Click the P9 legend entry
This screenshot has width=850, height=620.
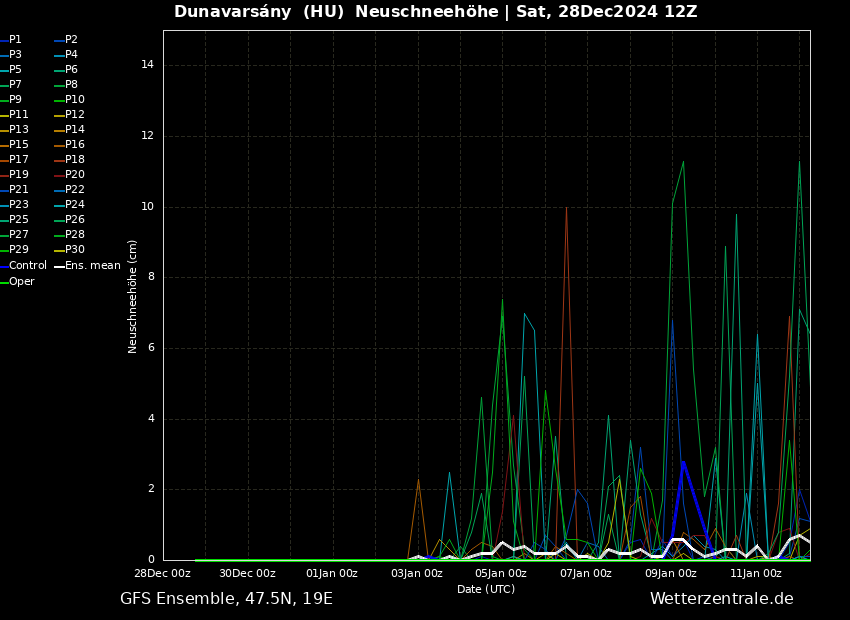coord(15,100)
